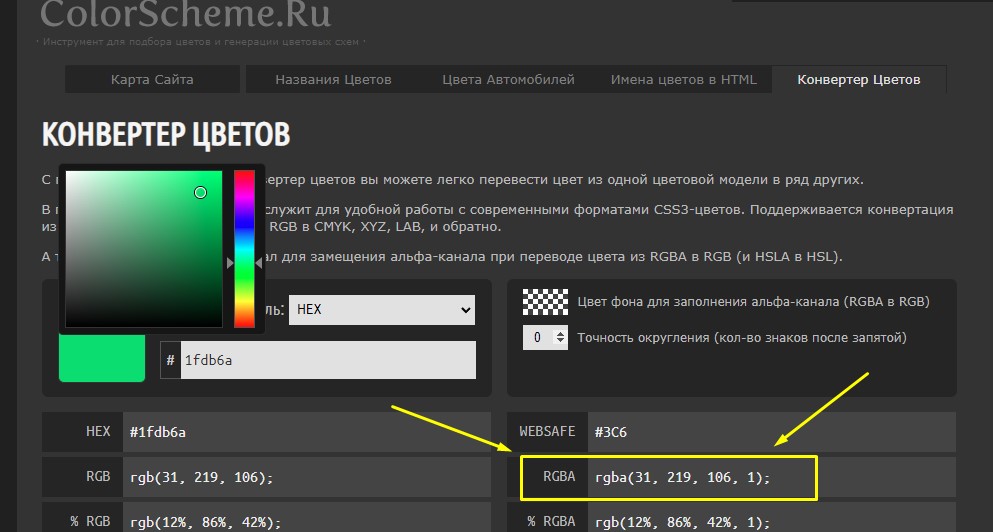This screenshot has height=532, width=993.
Task: Select the Конвертер Цветов tab
Action: point(858,80)
